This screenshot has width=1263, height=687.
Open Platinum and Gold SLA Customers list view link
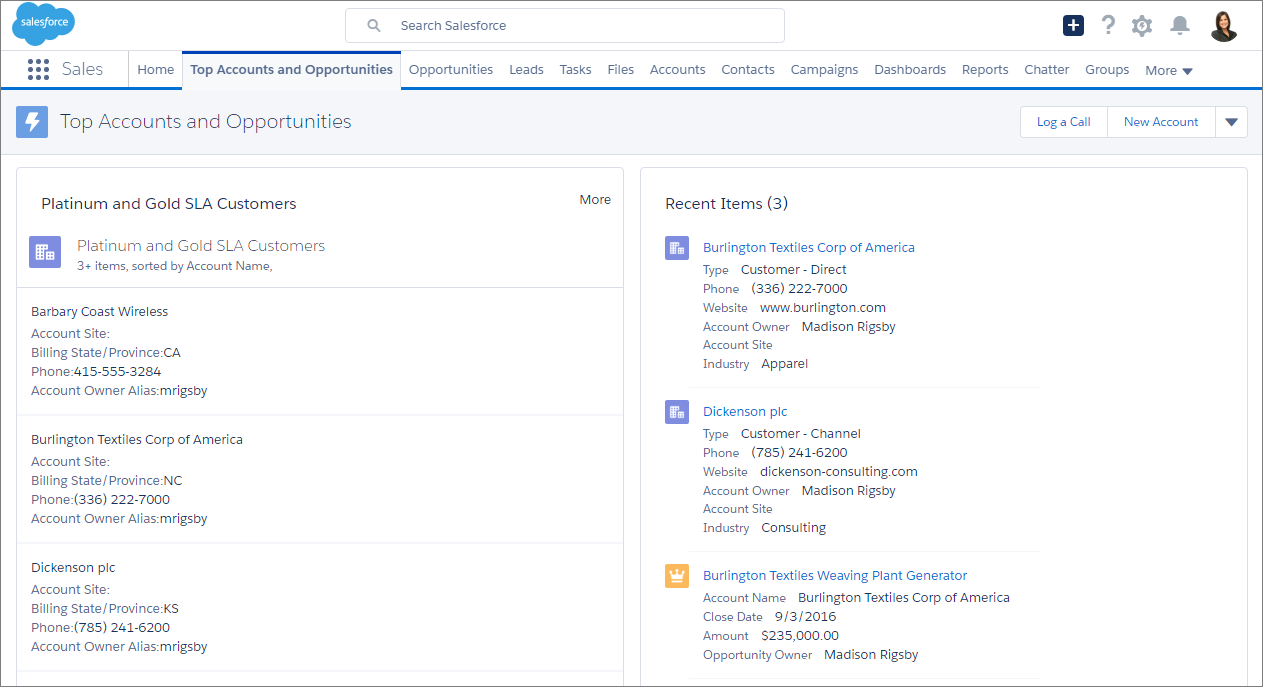pyautogui.click(x=201, y=246)
